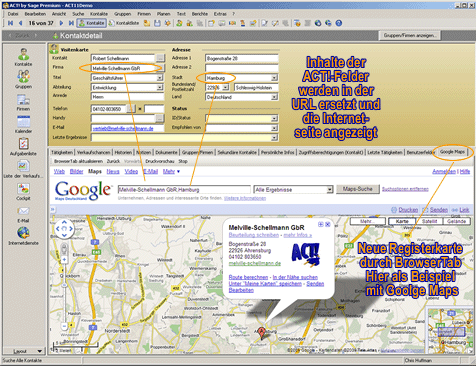Go to the next contact record
Viewport: 476px width, 366px height.
tap(61, 23)
